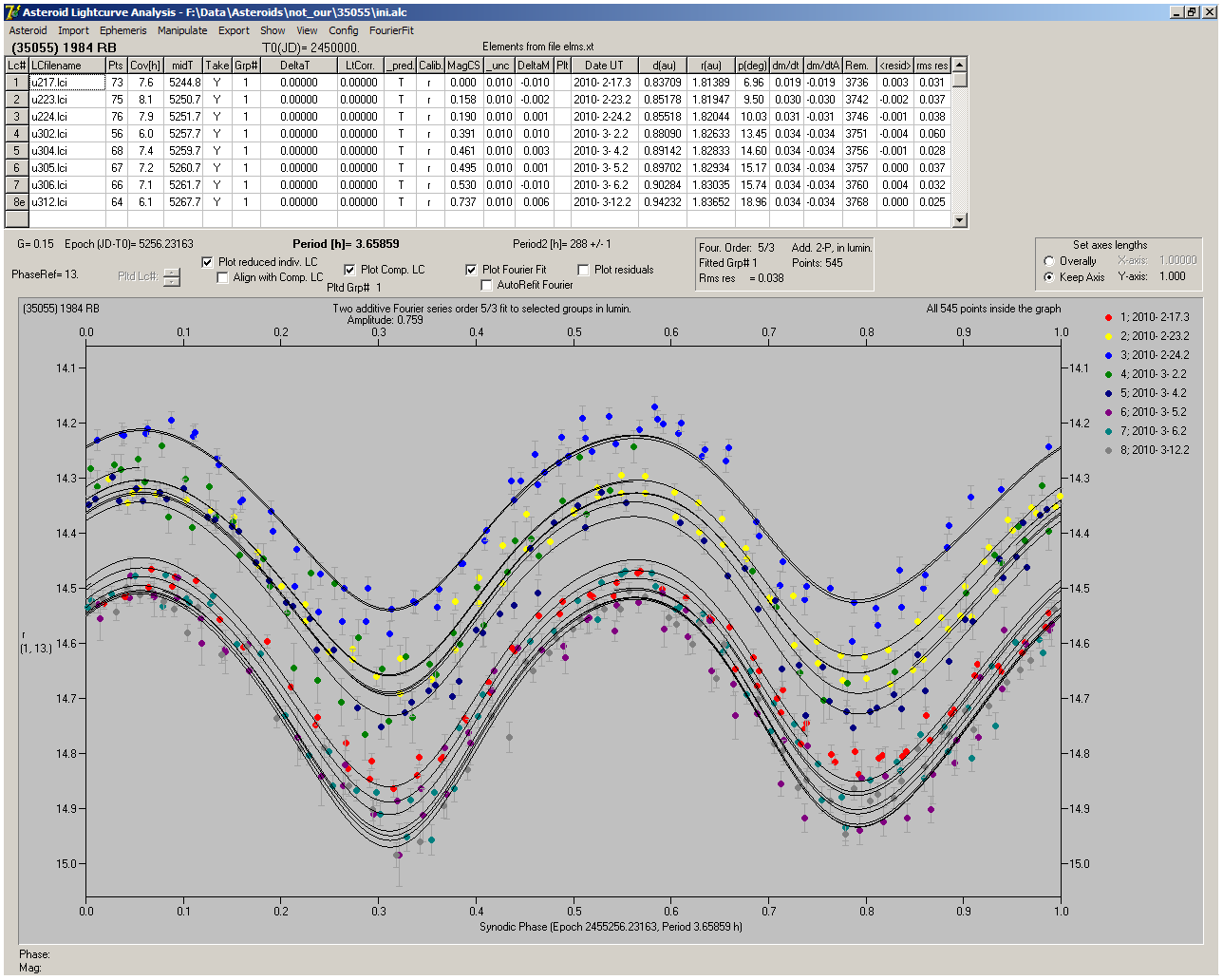Click the "Amplitude: 0.759" text on the graph
This screenshot has height=980, width=1223.
[x=386, y=320]
